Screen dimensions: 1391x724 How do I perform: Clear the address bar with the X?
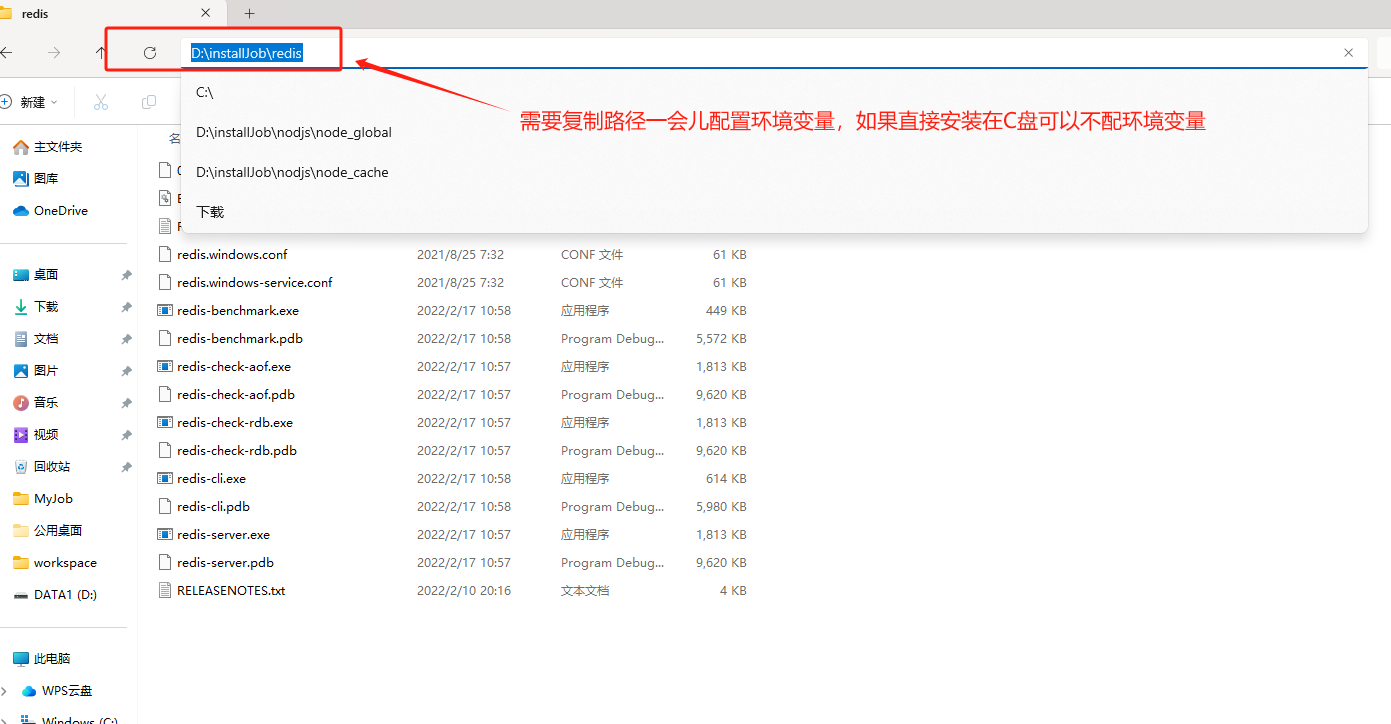1348,53
